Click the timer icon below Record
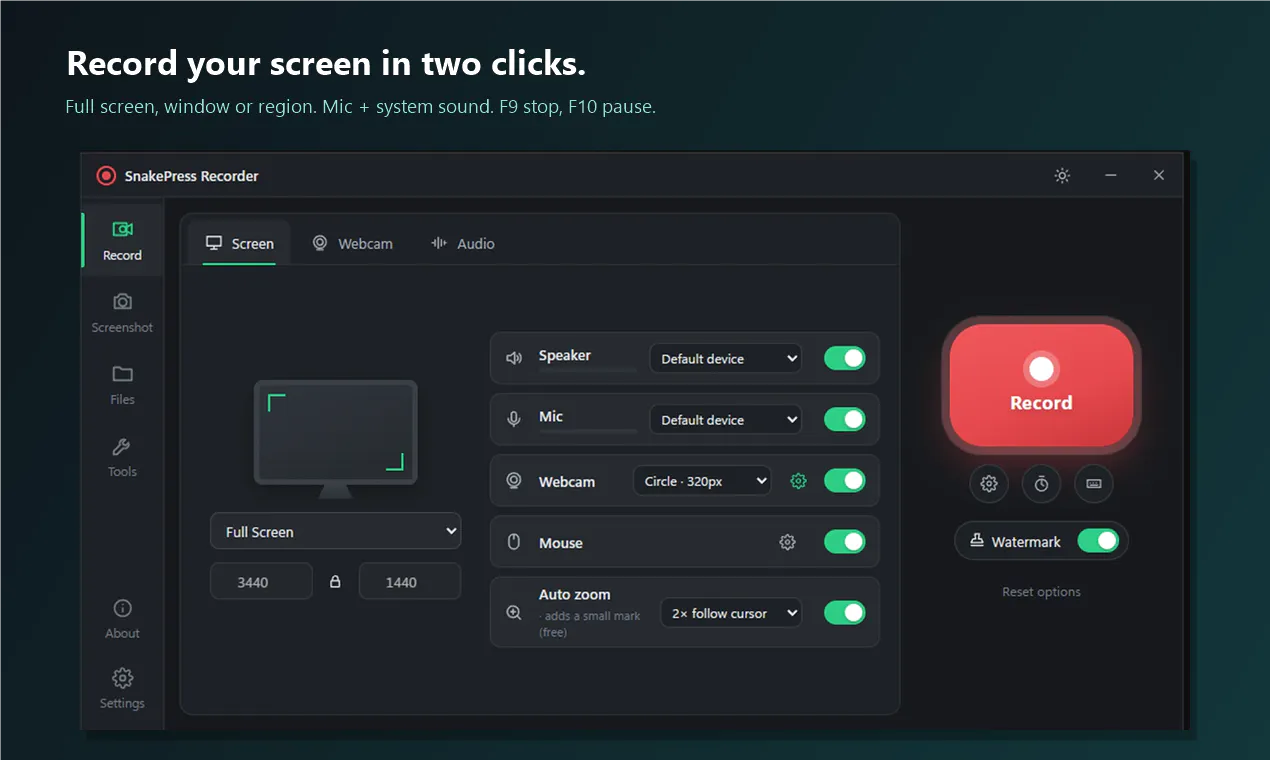 [1041, 484]
